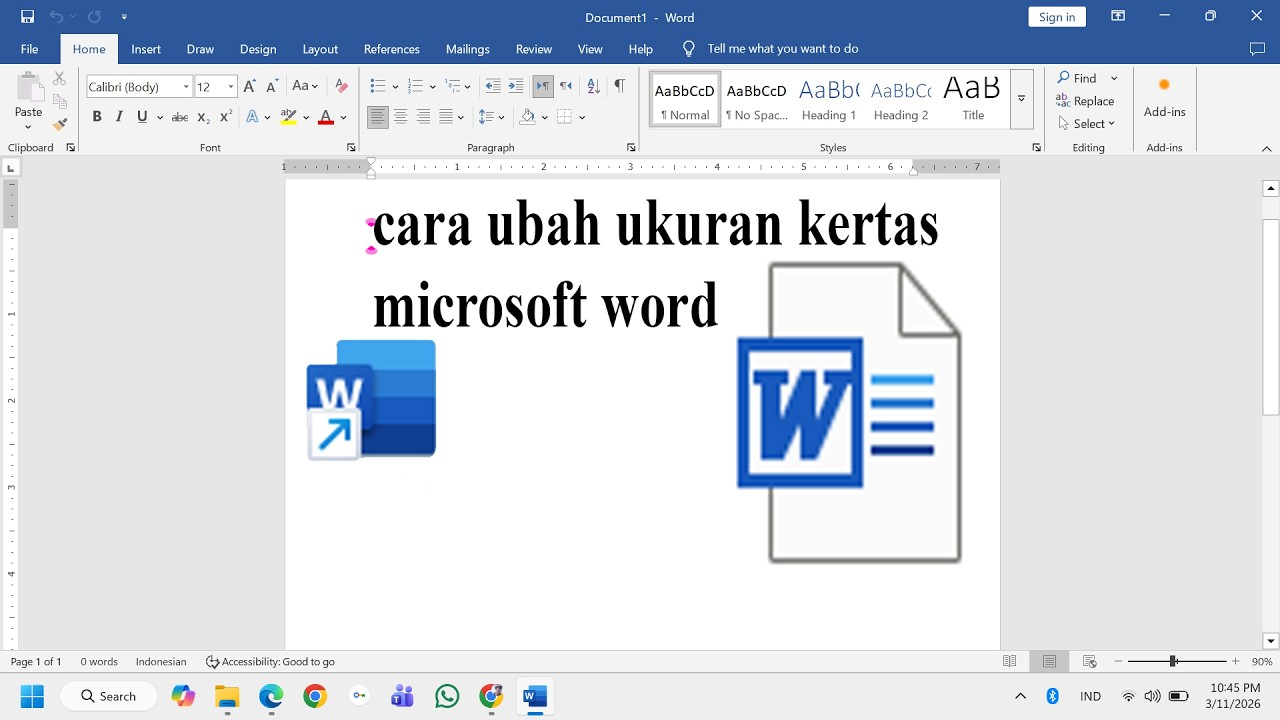Open File Explorer from taskbar
Image resolution: width=1280 pixels, height=720 pixels.
tap(227, 696)
